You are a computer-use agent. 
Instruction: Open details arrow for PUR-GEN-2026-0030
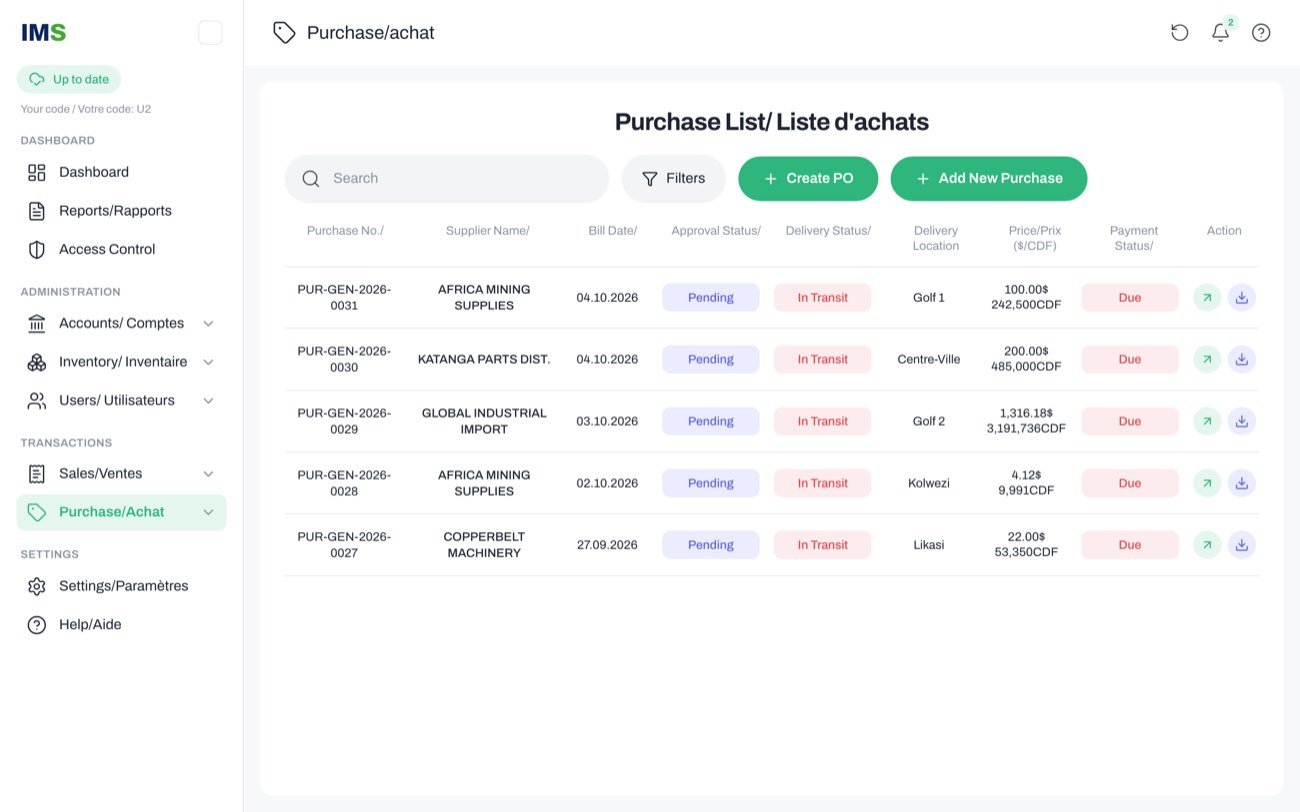[1207, 359]
